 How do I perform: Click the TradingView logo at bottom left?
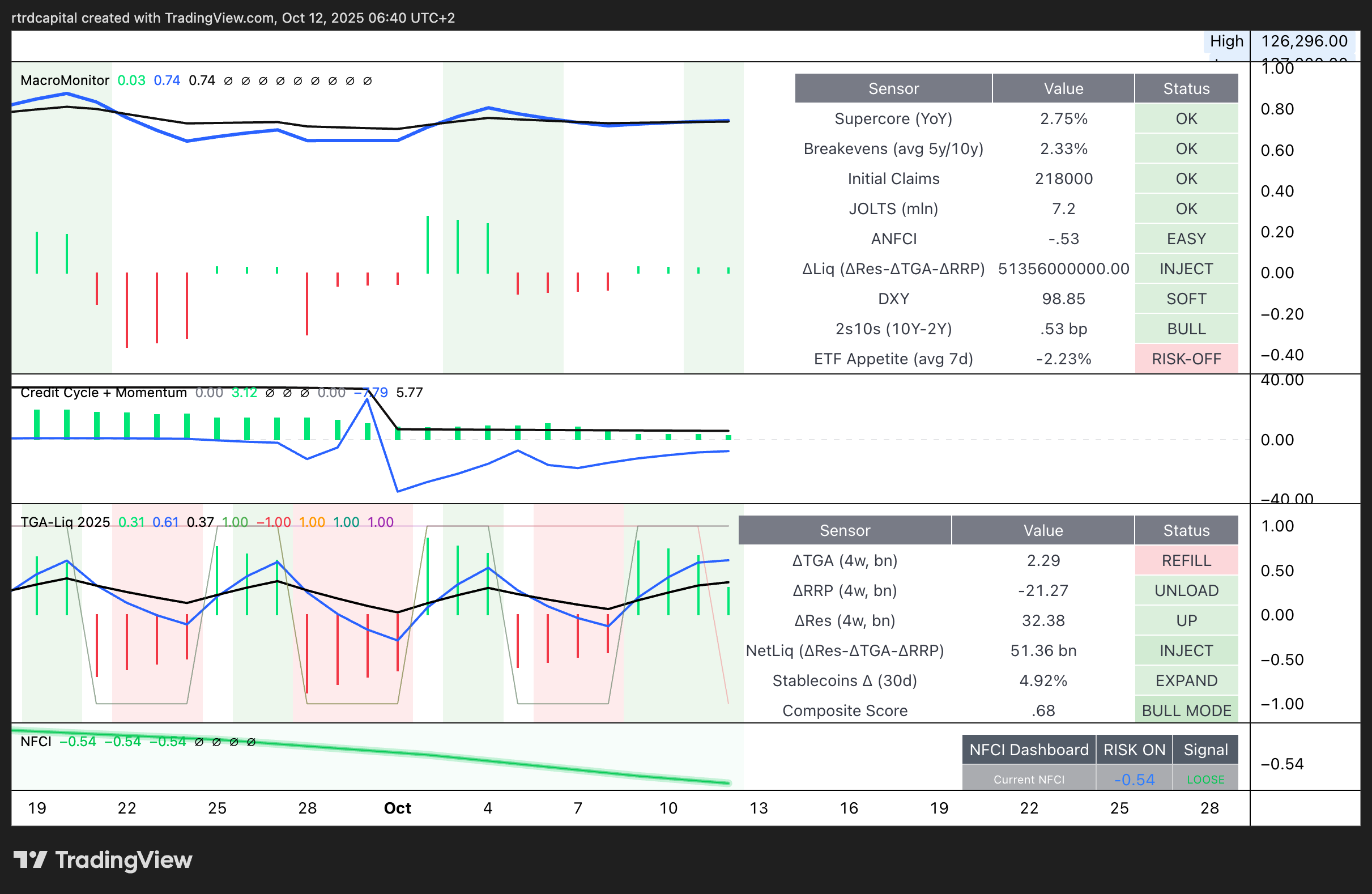coord(103,859)
